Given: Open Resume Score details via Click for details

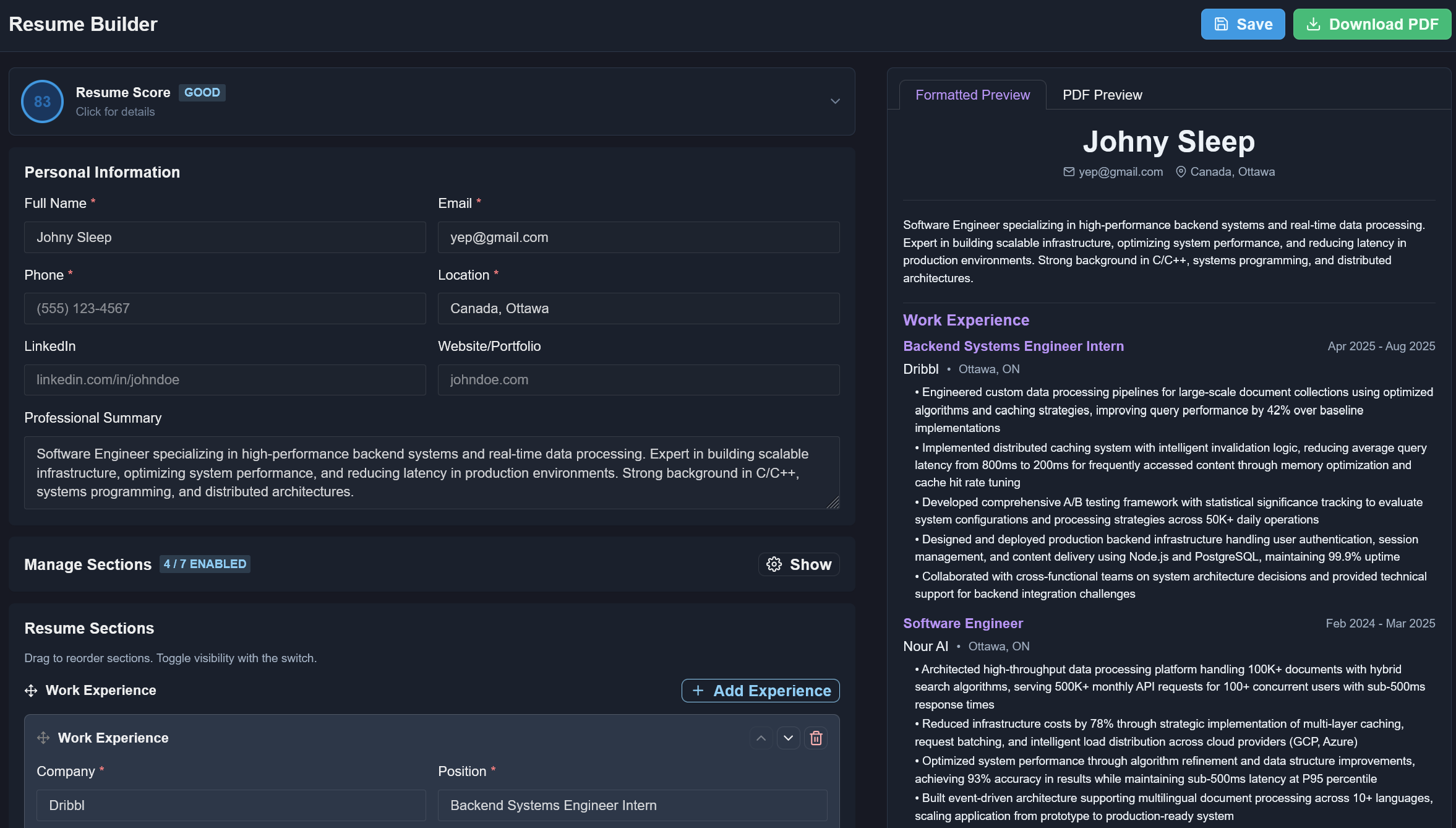Looking at the screenshot, I should point(115,111).
